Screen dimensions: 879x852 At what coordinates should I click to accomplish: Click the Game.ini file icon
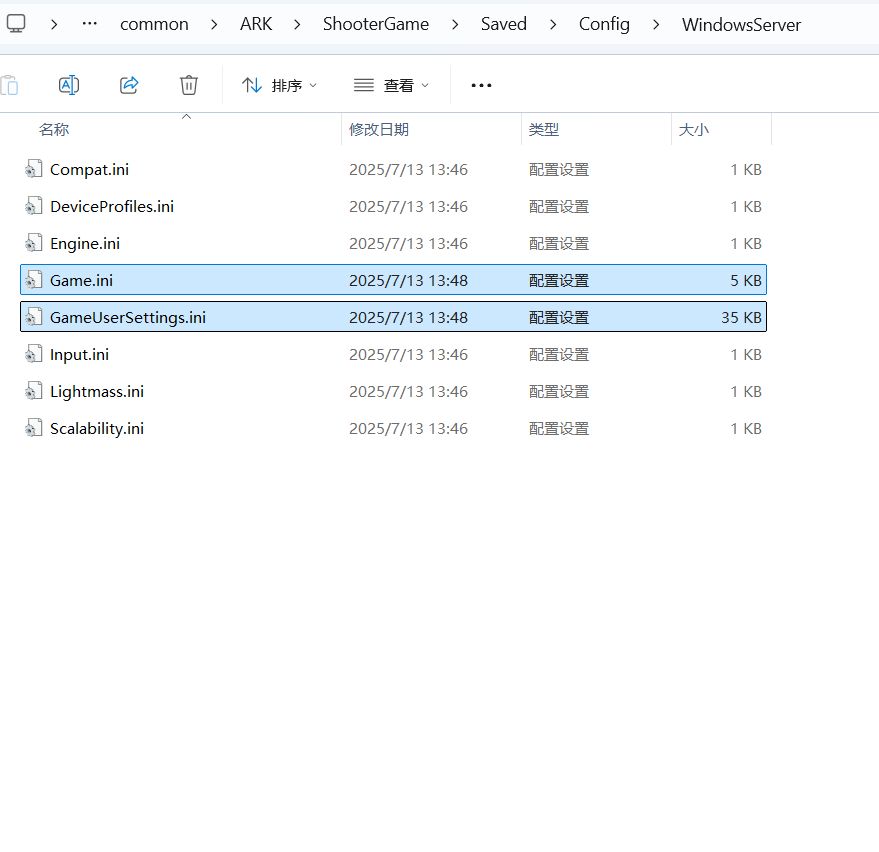click(x=34, y=280)
